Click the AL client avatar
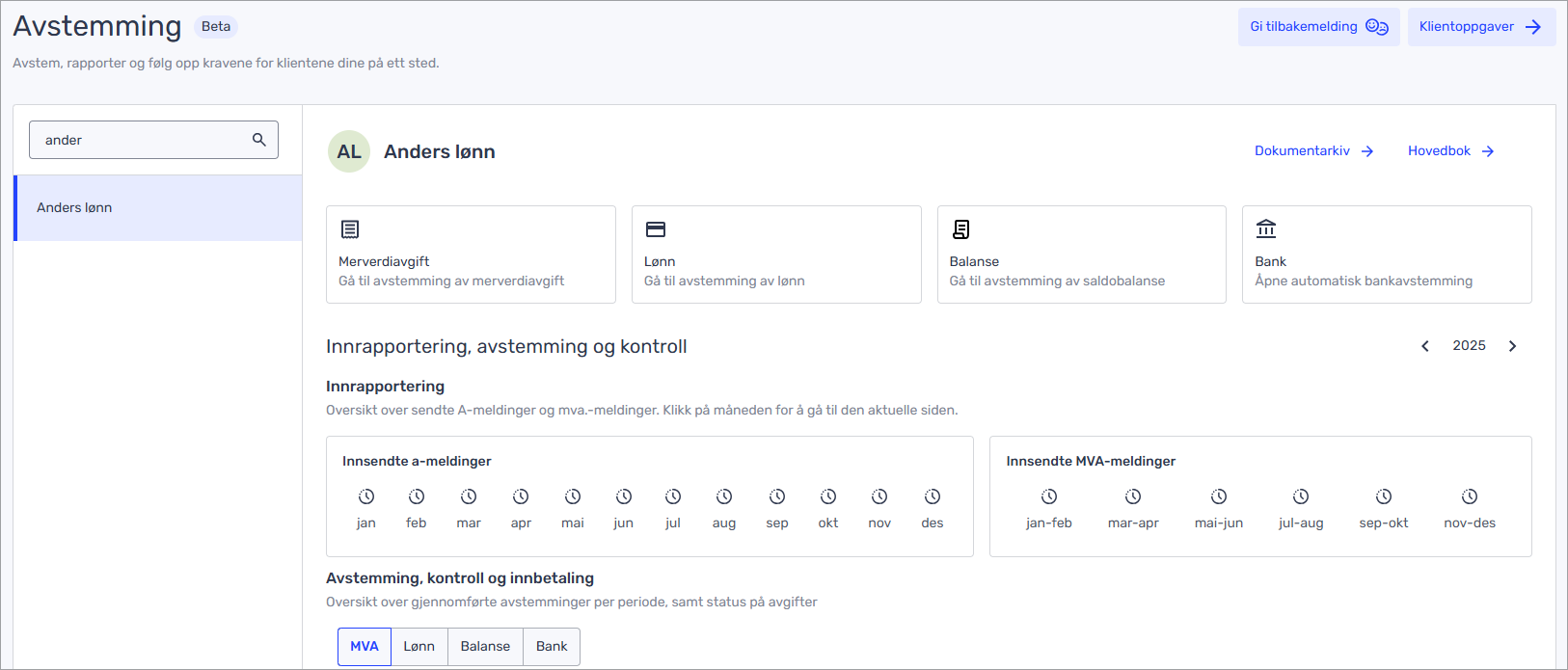The width and height of the screenshot is (1568, 670). [349, 151]
